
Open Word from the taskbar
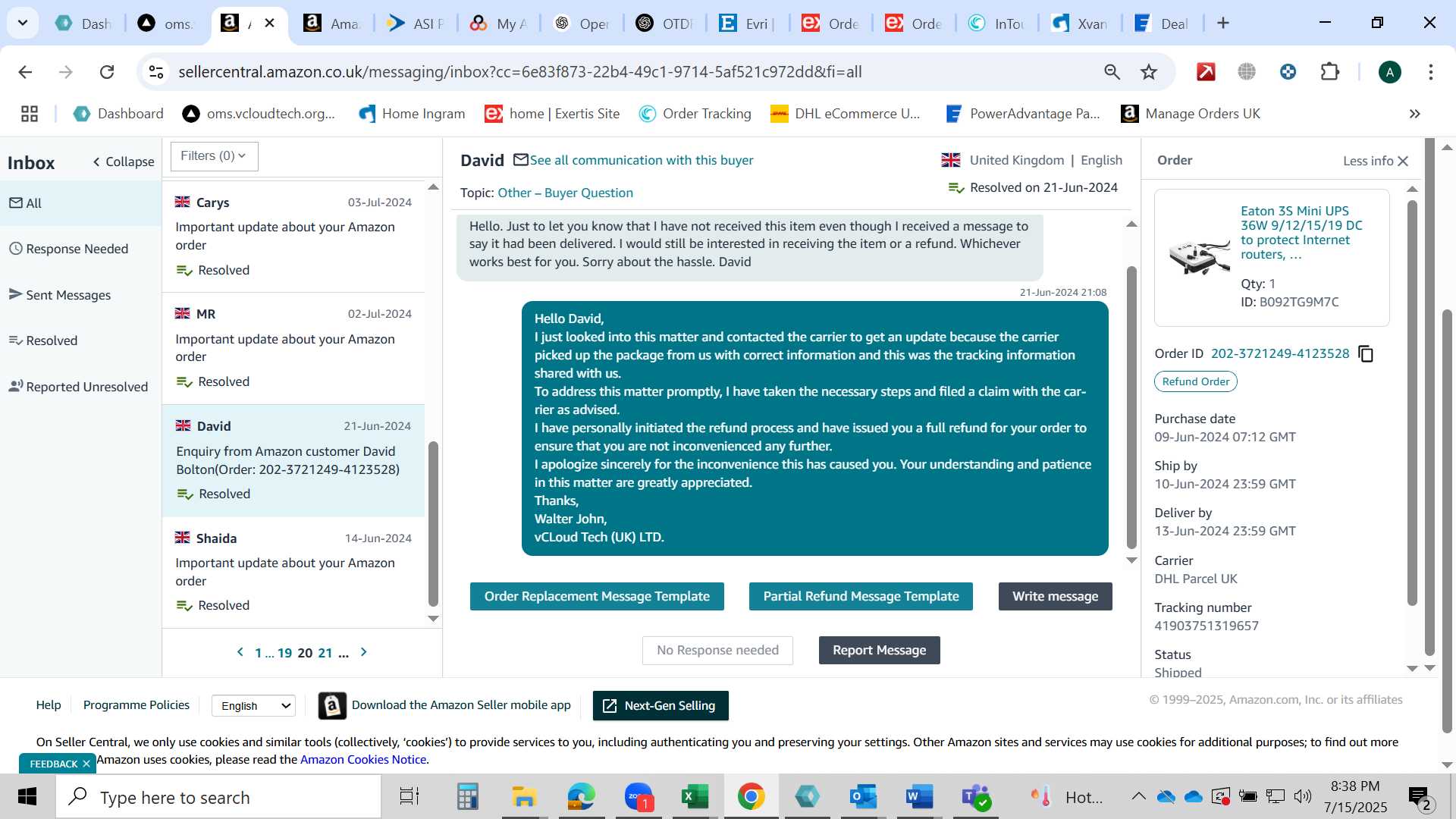coord(919,797)
